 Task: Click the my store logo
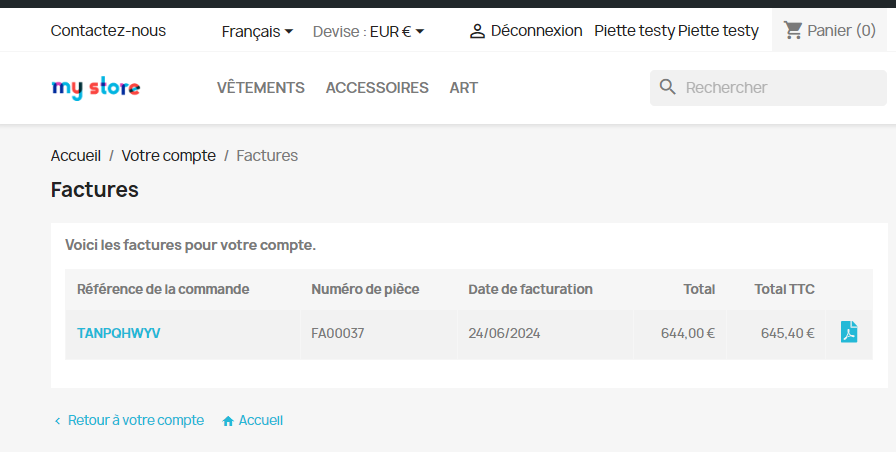[x=95, y=88]
